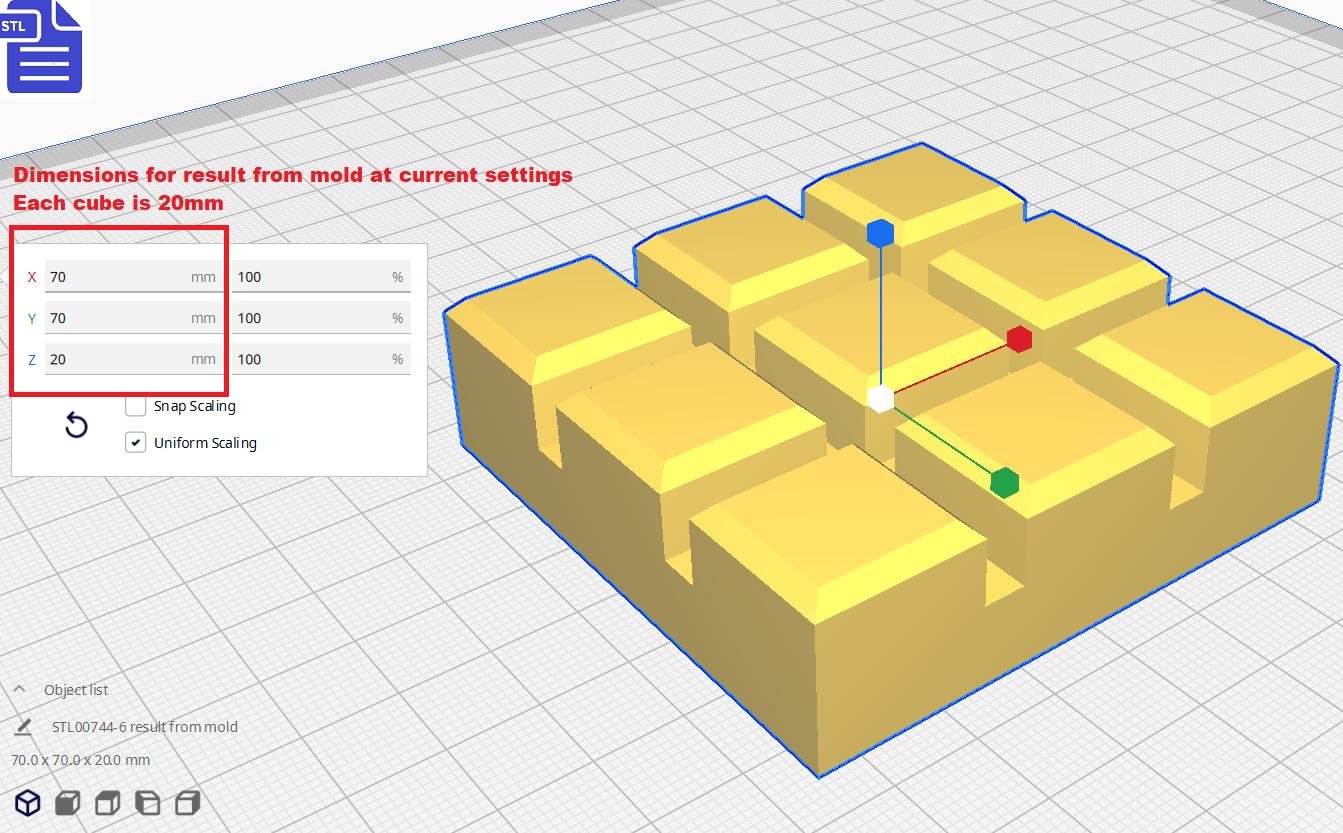Grab the red X-axis scale handle
The image size is (1343, 833).
[x=1019, y=339]
